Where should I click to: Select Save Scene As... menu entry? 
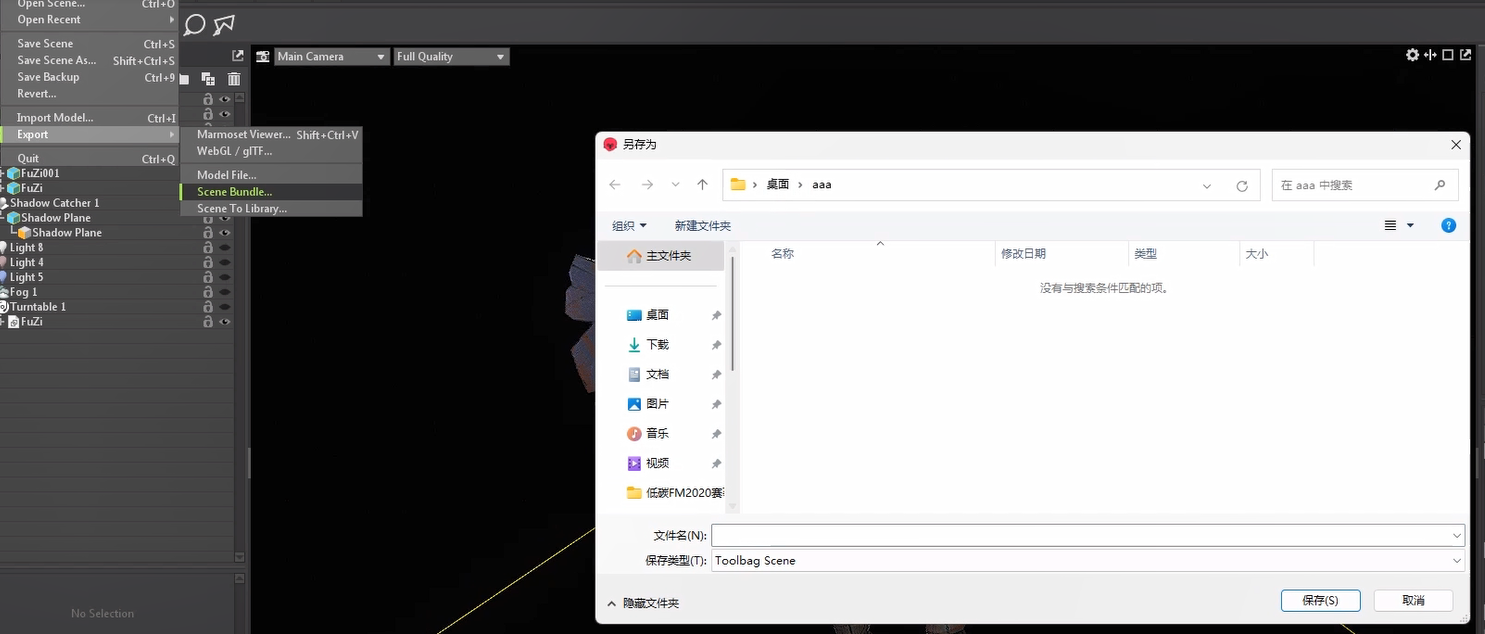point(57,60)
